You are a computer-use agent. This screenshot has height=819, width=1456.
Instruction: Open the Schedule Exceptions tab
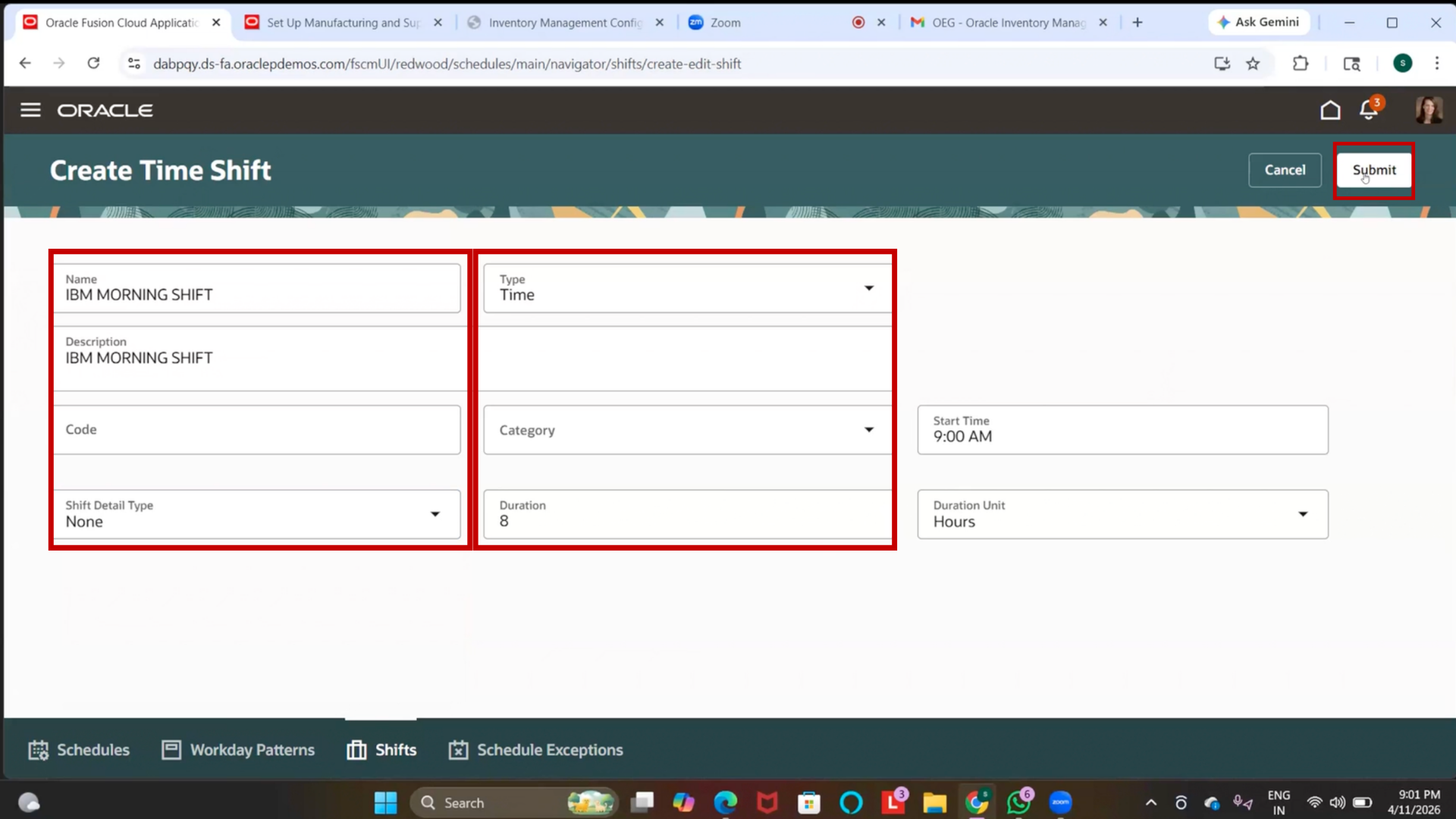click(535, 750)
